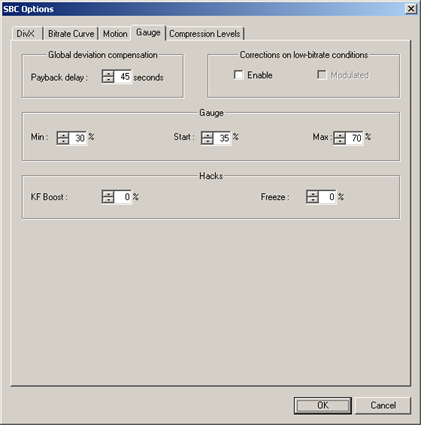Screen dimensions: 421x425
Task: Increase Payback delay with up arrow
Action: pyautogui.click(x=108, y=74)
